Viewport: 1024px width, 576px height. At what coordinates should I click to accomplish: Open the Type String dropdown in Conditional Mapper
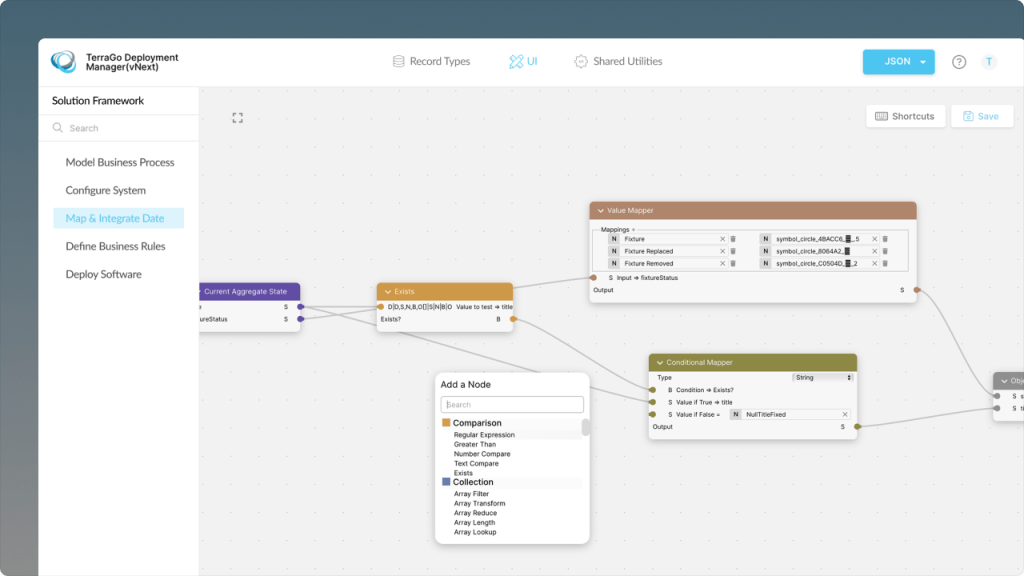pyautogui.click(x=822, y=377)
